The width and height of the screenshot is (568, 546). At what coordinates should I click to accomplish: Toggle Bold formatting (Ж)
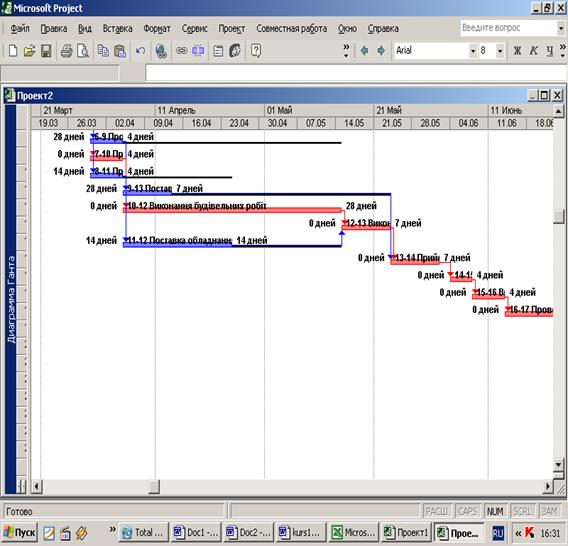(x=517, y=50)
